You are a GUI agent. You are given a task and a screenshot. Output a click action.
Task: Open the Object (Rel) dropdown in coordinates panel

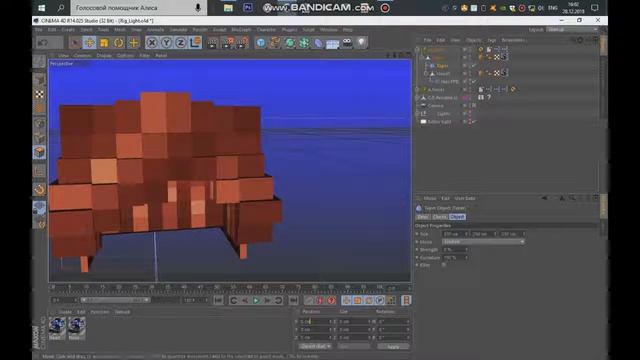[x=315, y=347]
